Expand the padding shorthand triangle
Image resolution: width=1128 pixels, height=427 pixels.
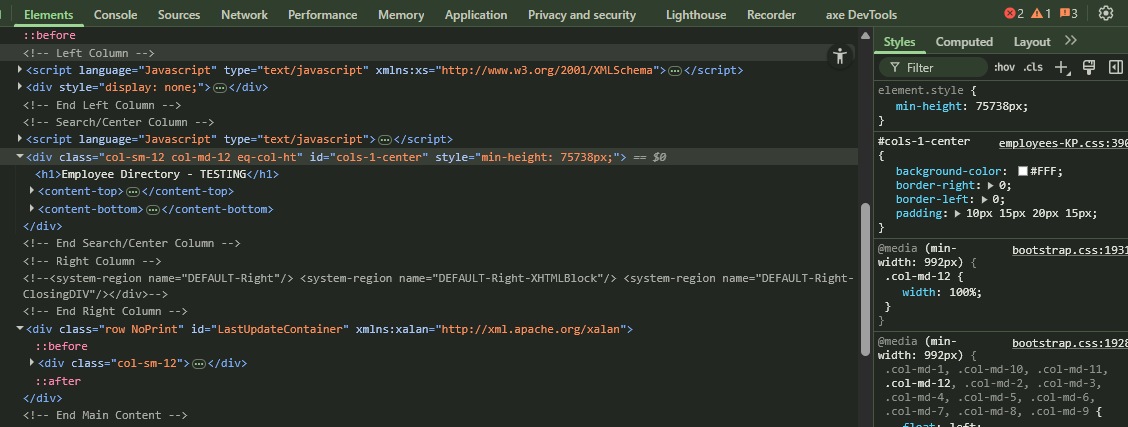958,214
